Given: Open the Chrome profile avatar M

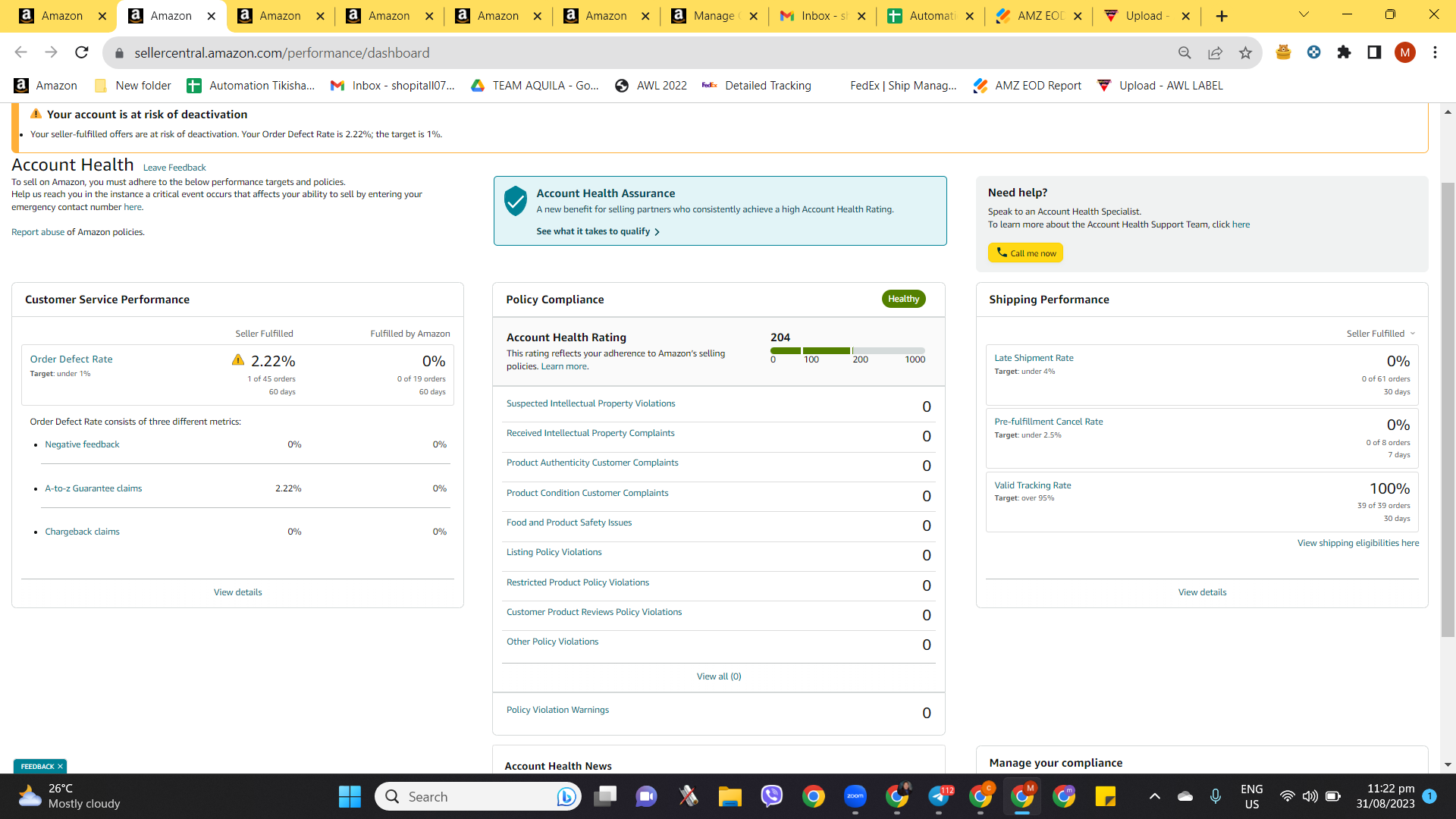Looking at the screenshot, I should click(1404, 52).
